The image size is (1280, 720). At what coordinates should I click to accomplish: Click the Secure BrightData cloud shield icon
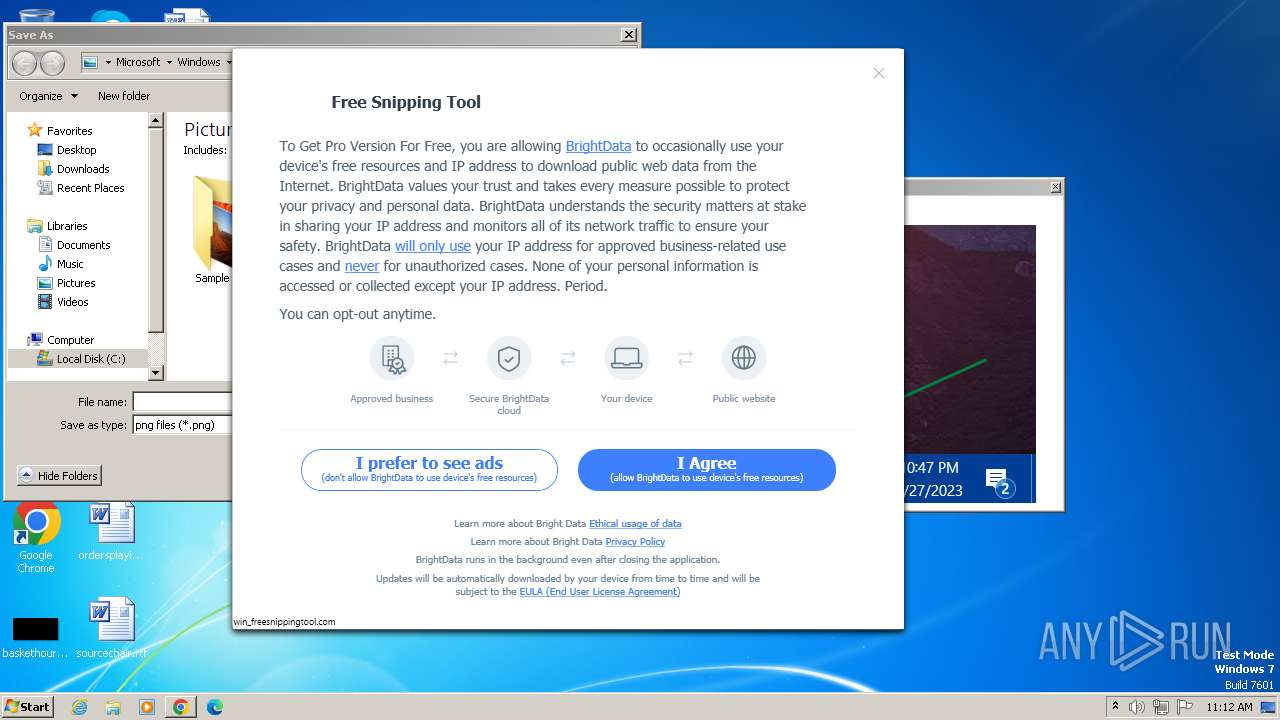point(509,358)
